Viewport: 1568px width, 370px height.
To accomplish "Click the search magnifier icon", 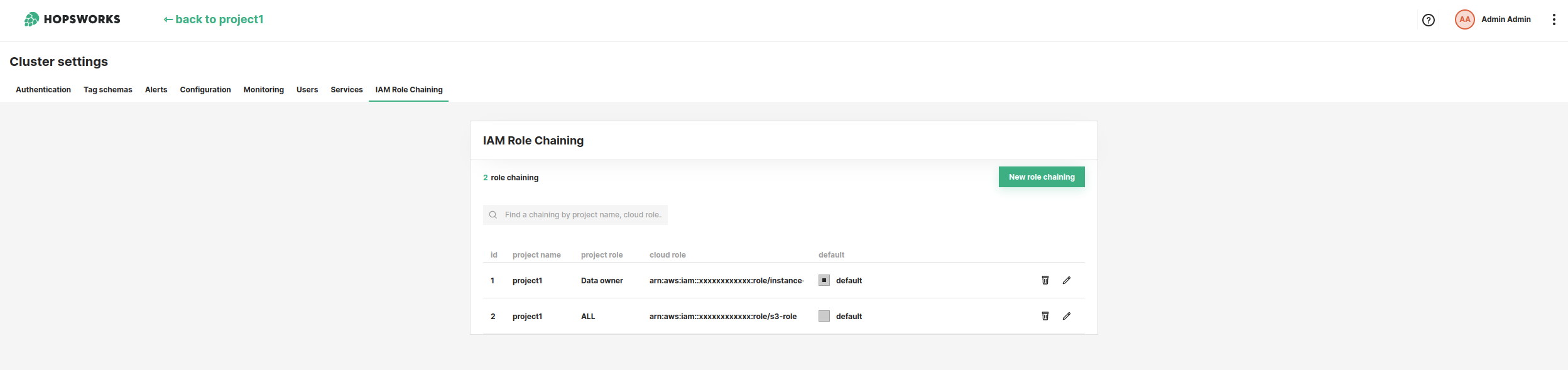I will click(493, 215).
